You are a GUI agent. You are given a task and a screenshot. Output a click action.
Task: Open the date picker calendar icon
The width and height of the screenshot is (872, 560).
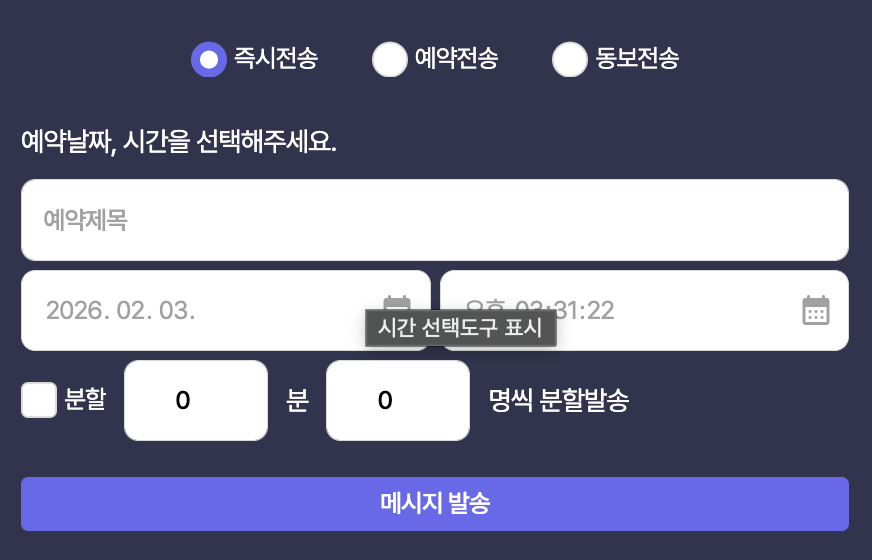click(x=397, y=304)
